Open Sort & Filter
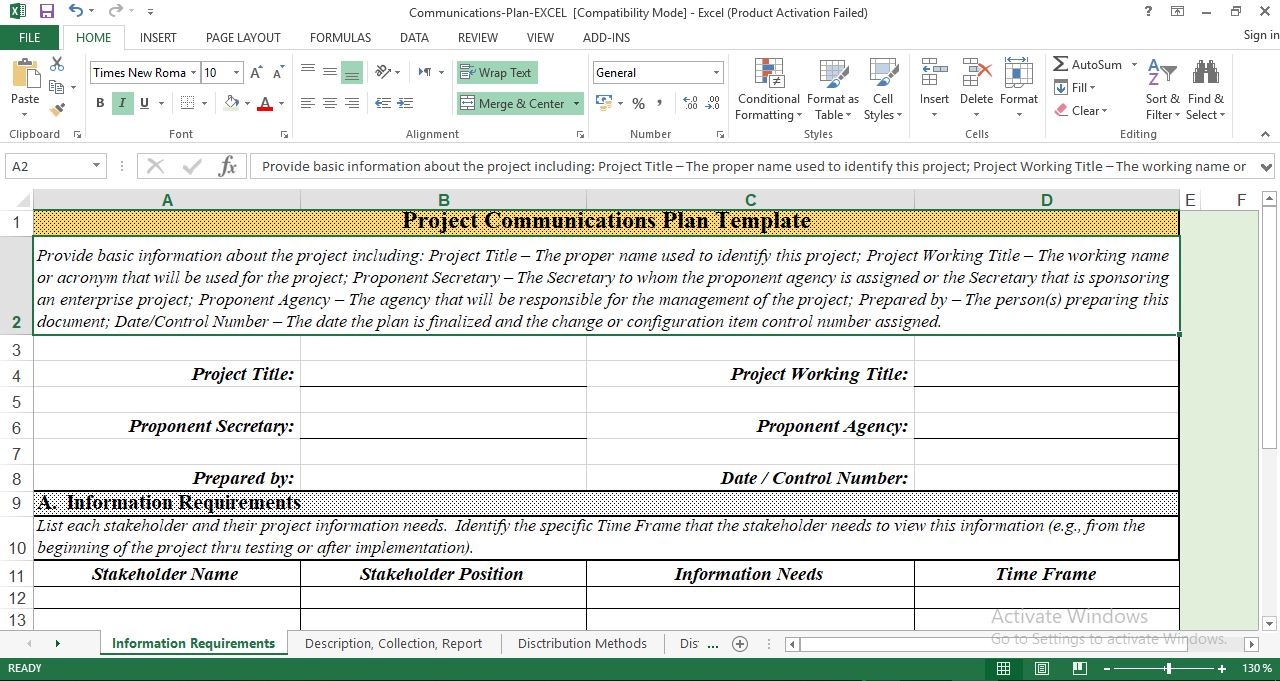1280x681 pixels. pos(1161,88)
